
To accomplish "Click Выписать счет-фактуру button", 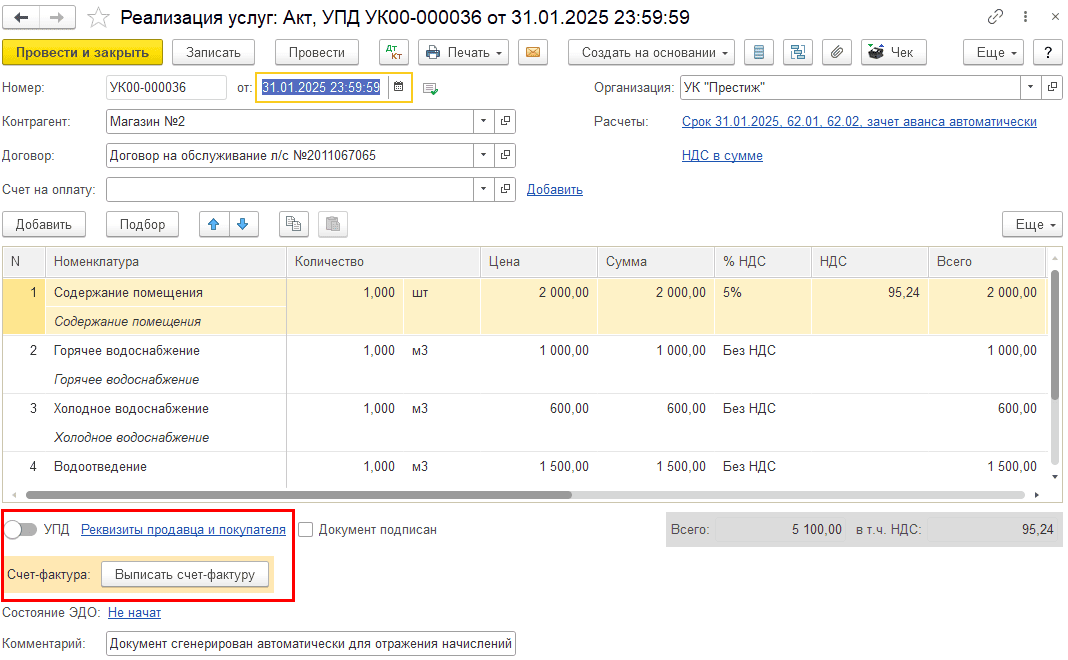I will point(185,575).
